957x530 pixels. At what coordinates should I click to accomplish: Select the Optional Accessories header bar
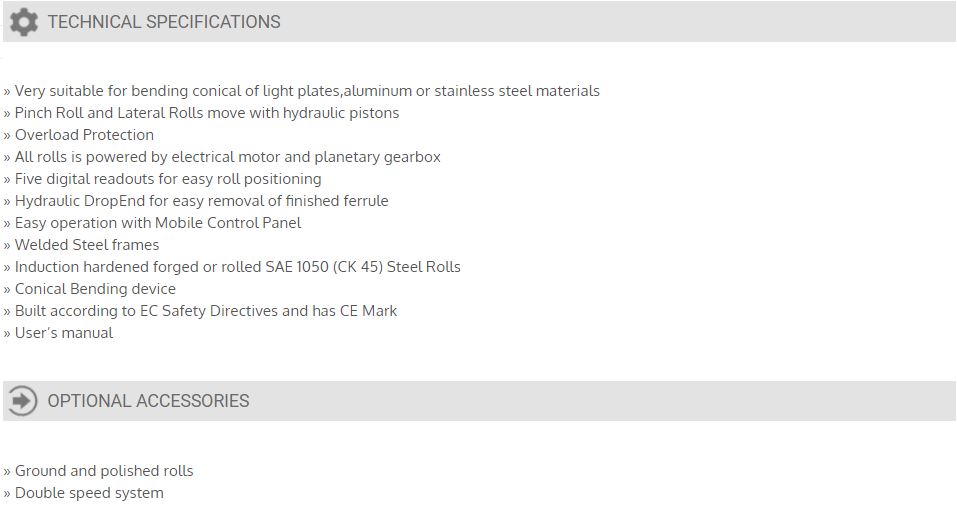(x=479, y=401)
